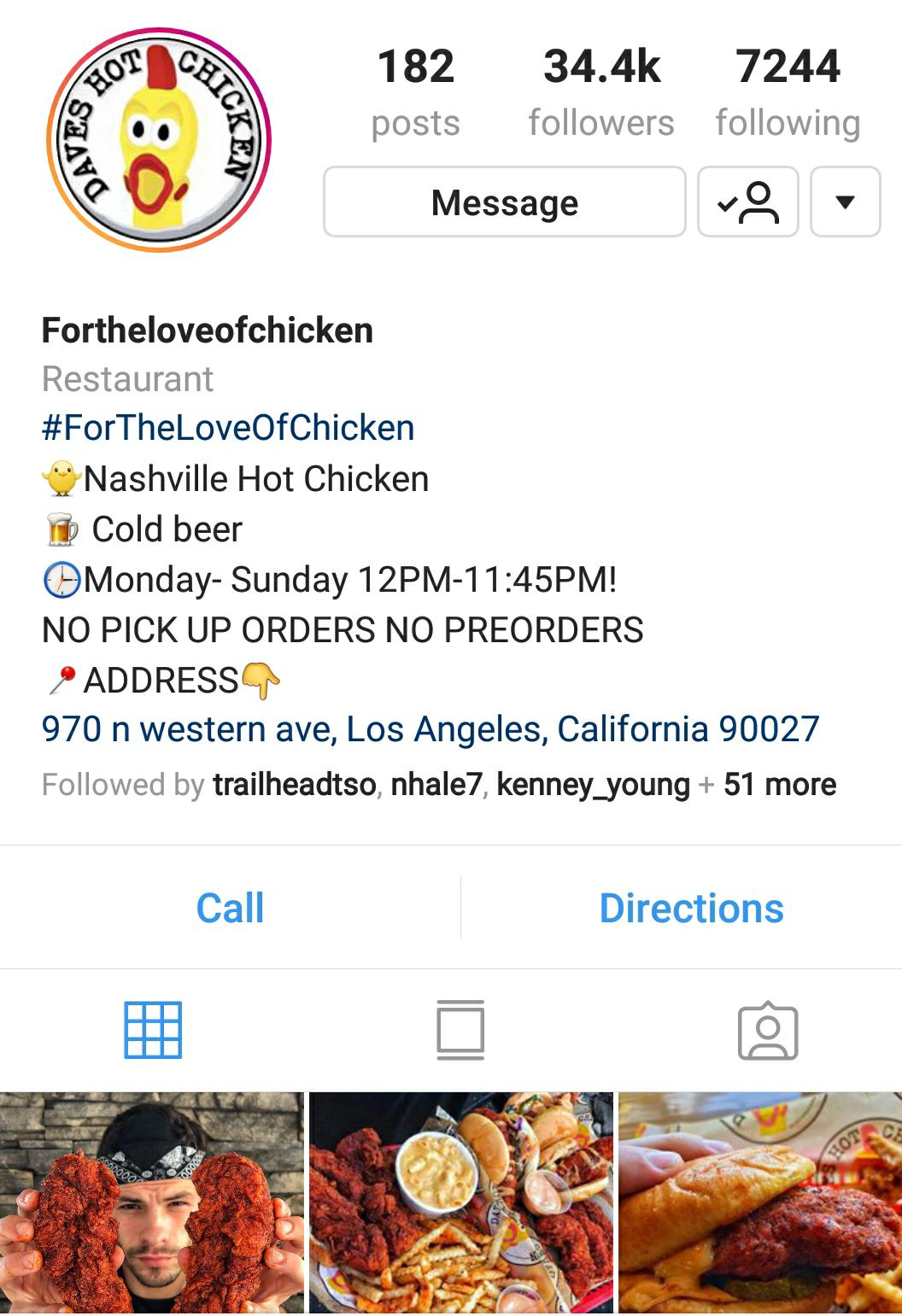
Task: Switch to single-column feed view tab
Action: [x=460, y=1030]
